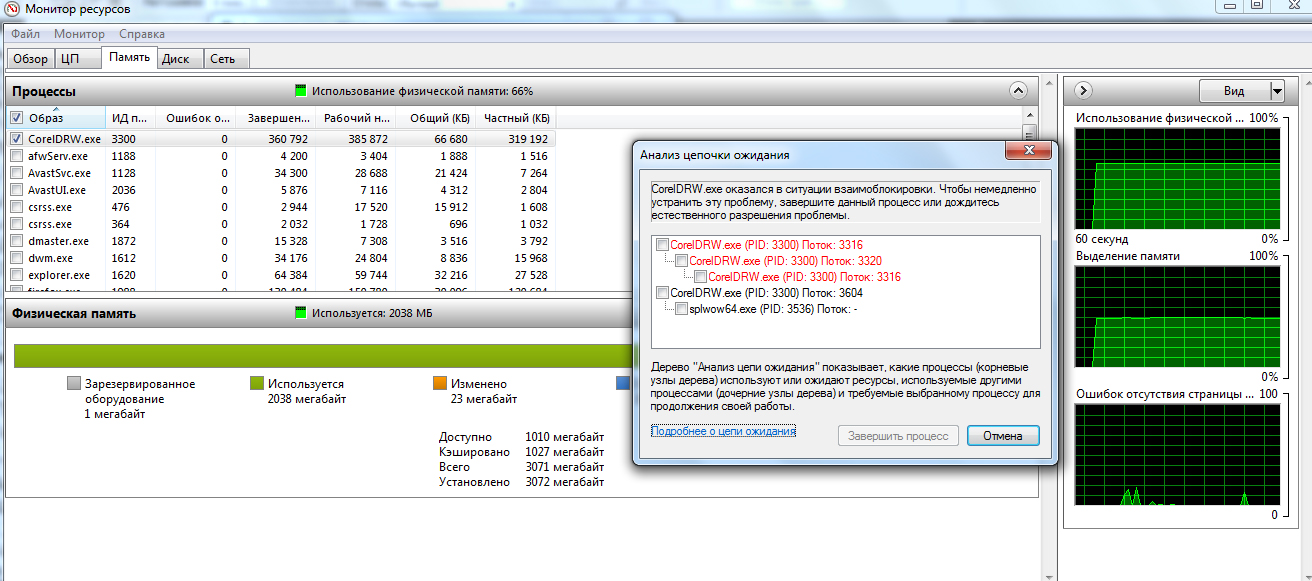Click the green physical memory usage indicator
The width and height of the screenshot is (1312, 581).
[300, 91]
